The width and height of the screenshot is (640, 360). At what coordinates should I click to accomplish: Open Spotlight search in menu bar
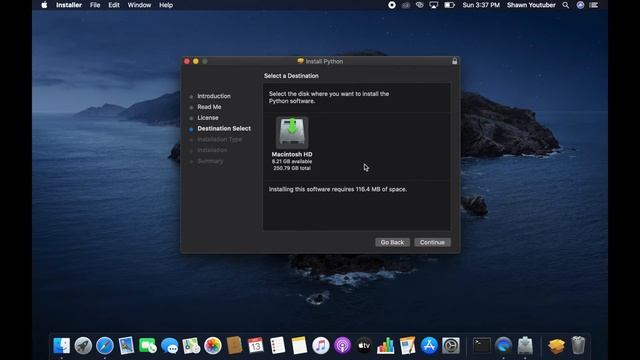pyautogui.click(x=565, y=5)
